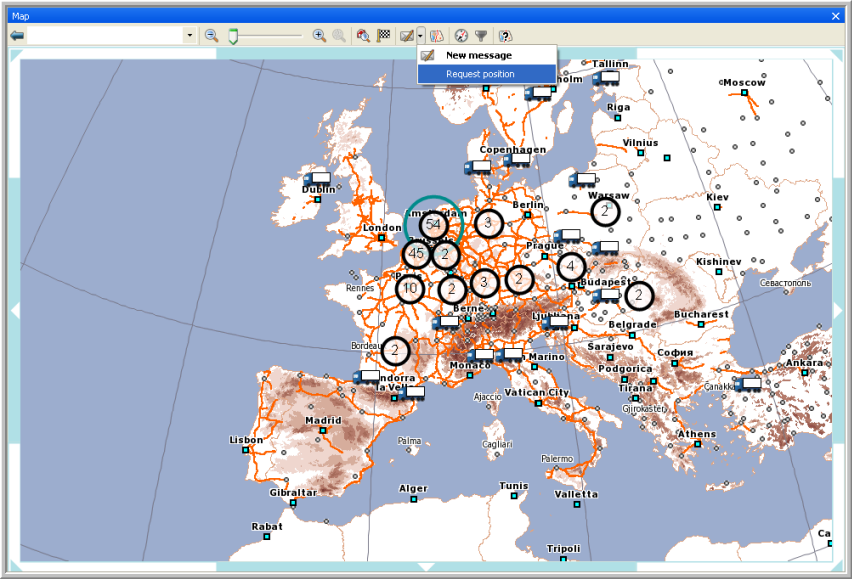852x579 pixels.
Task: Click the message compose toolbar button
Action: click(x=407, y=35)
